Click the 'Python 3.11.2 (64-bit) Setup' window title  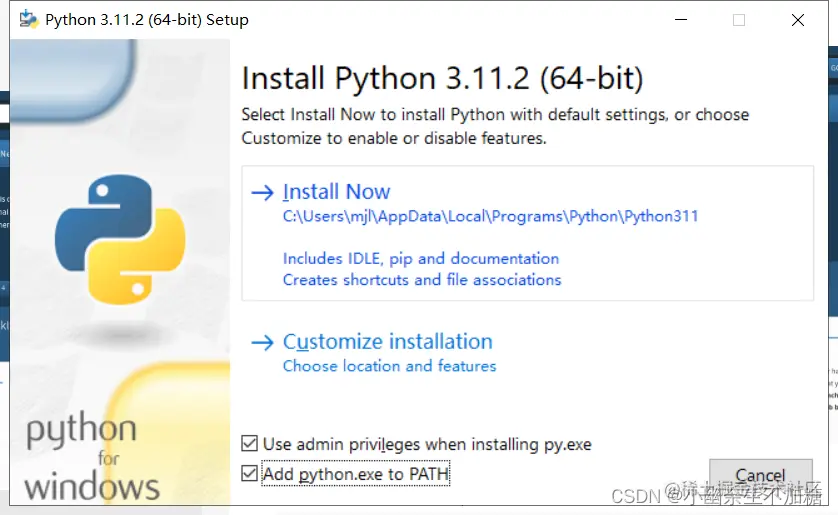click(x=146, y=20)
